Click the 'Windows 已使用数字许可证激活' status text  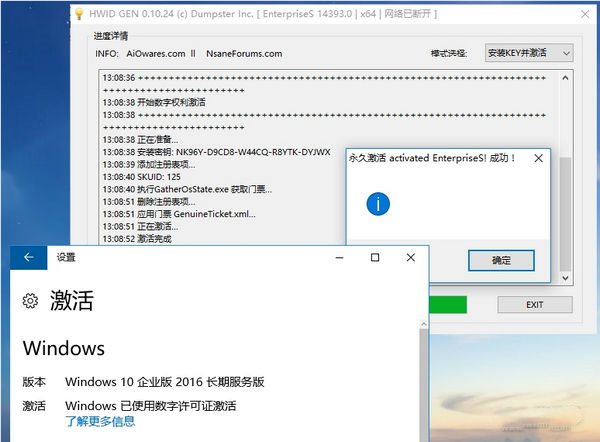click(151, 406)
